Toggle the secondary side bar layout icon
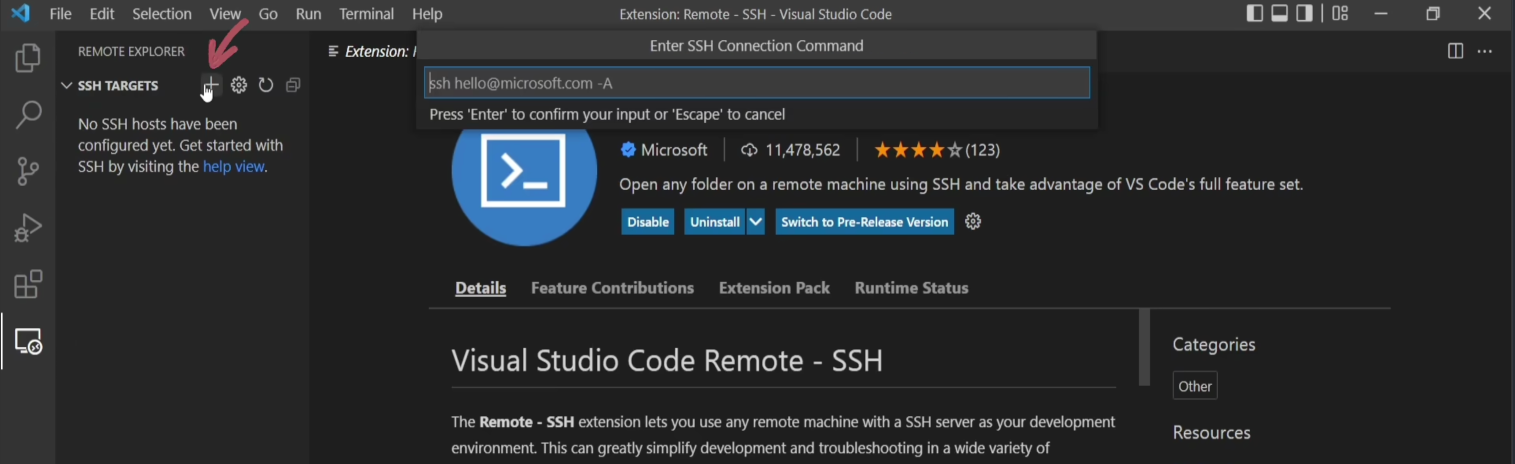The width and height of the screenshot is (1515, 464). (1304, 14)
